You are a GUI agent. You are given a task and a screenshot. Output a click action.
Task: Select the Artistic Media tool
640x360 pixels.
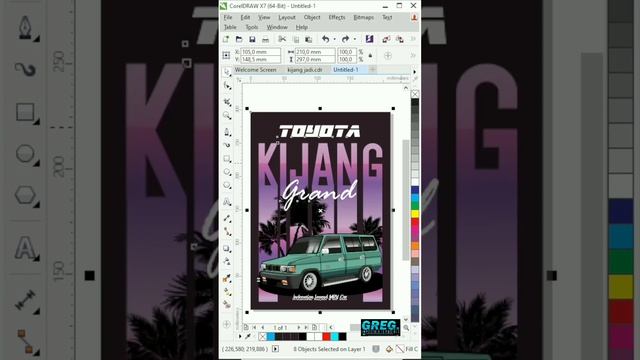tap(227, 145)
